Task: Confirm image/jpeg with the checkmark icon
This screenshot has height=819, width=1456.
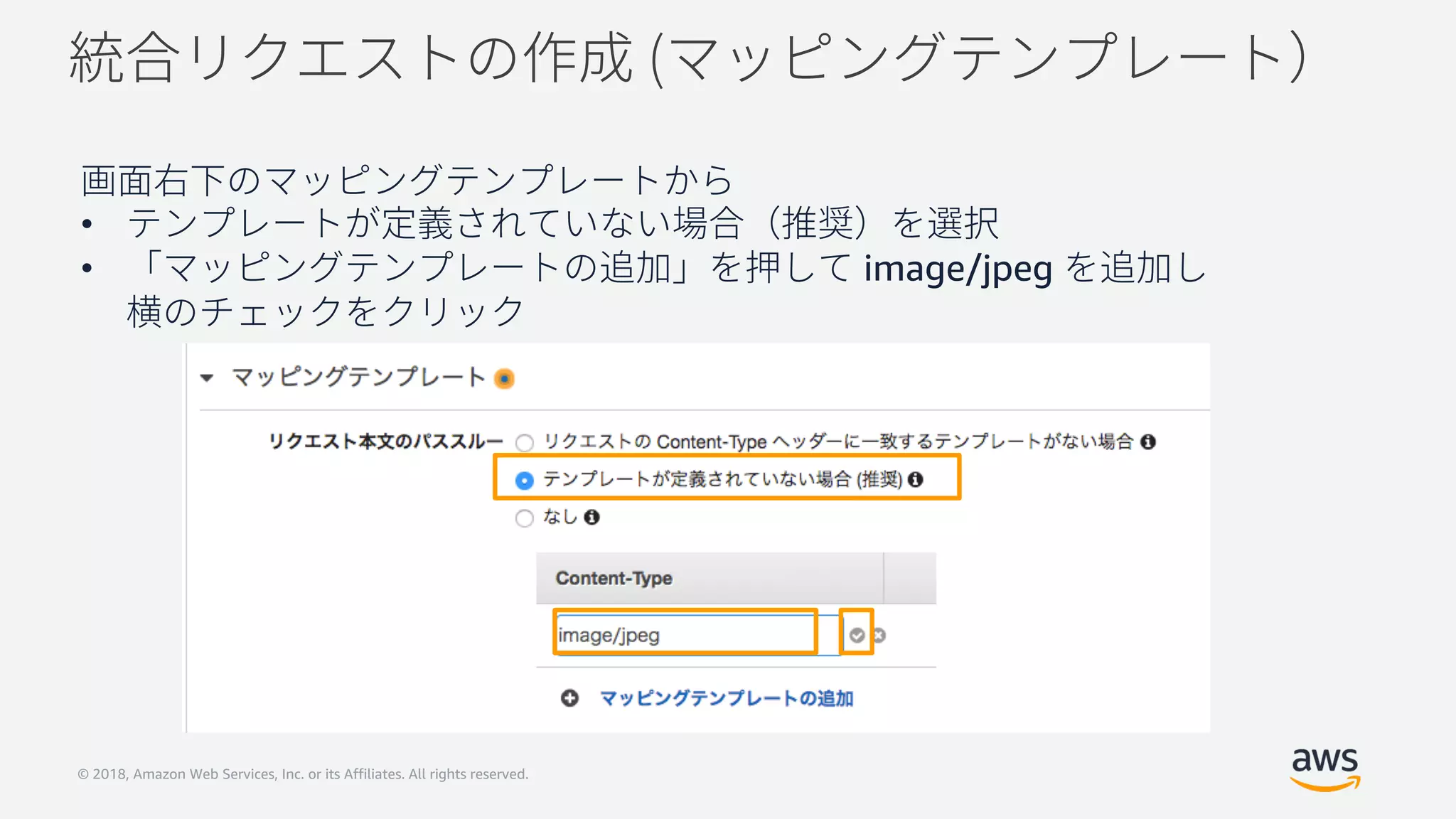Action: 857,635
